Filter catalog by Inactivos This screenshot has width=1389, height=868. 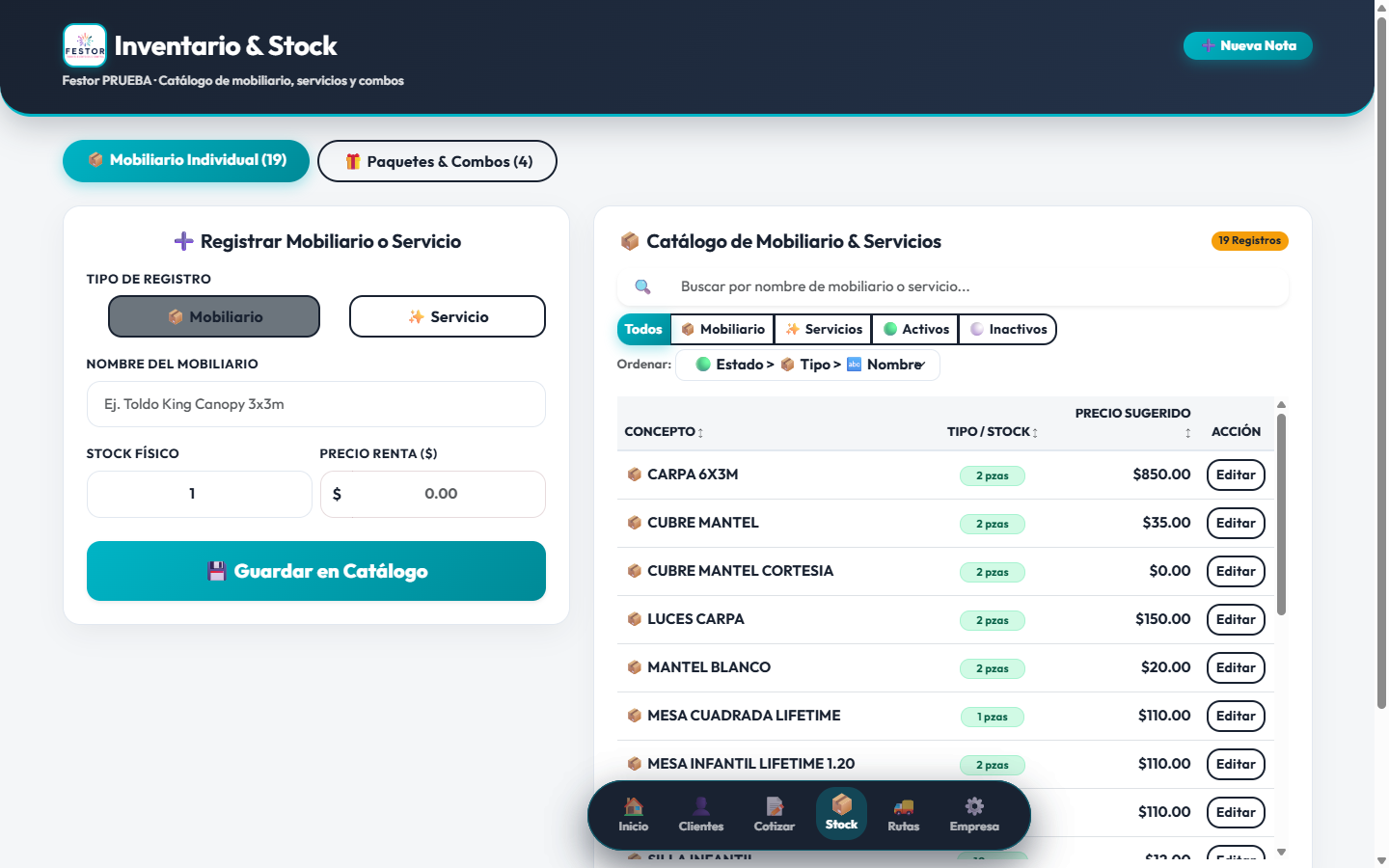click(1008, 329)
